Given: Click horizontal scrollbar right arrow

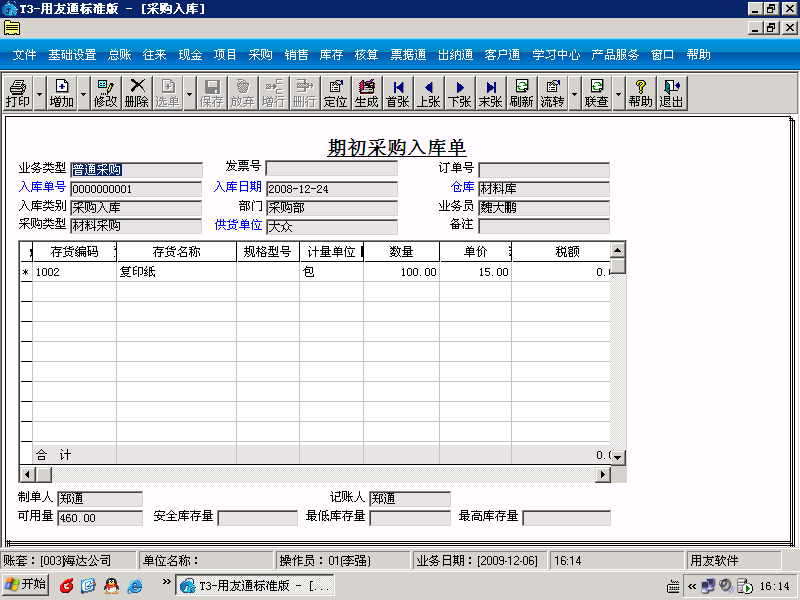Looking at the screenshot, I should tap(603, 474).
